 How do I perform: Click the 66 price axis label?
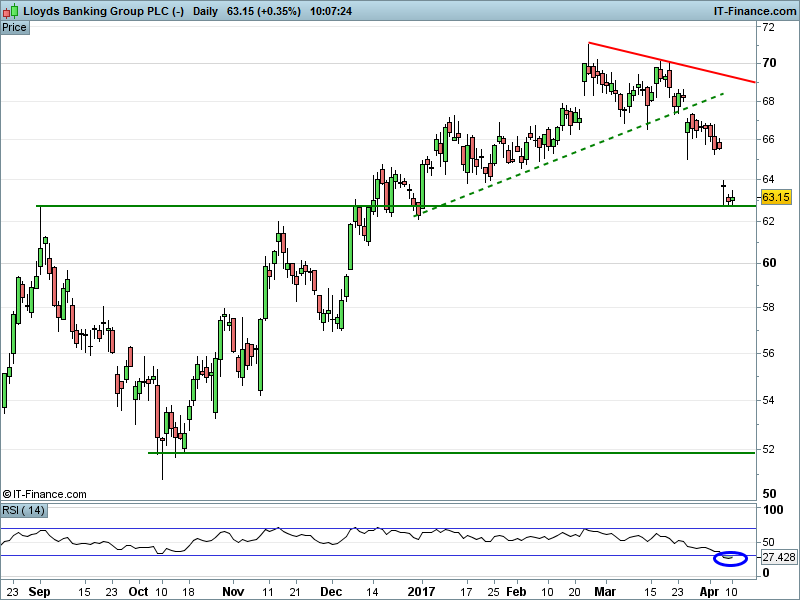(x=768, y=139)
